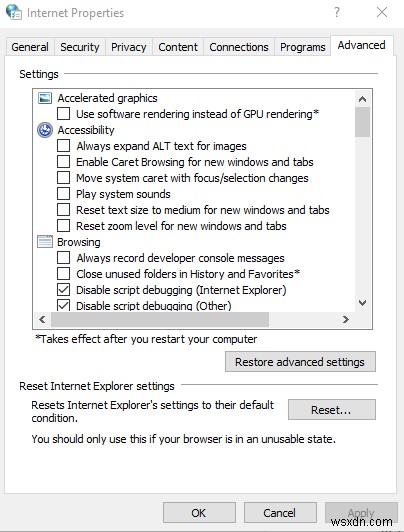
Task: Toggle Play system sounds checkbox
Action: click(63, 194)
